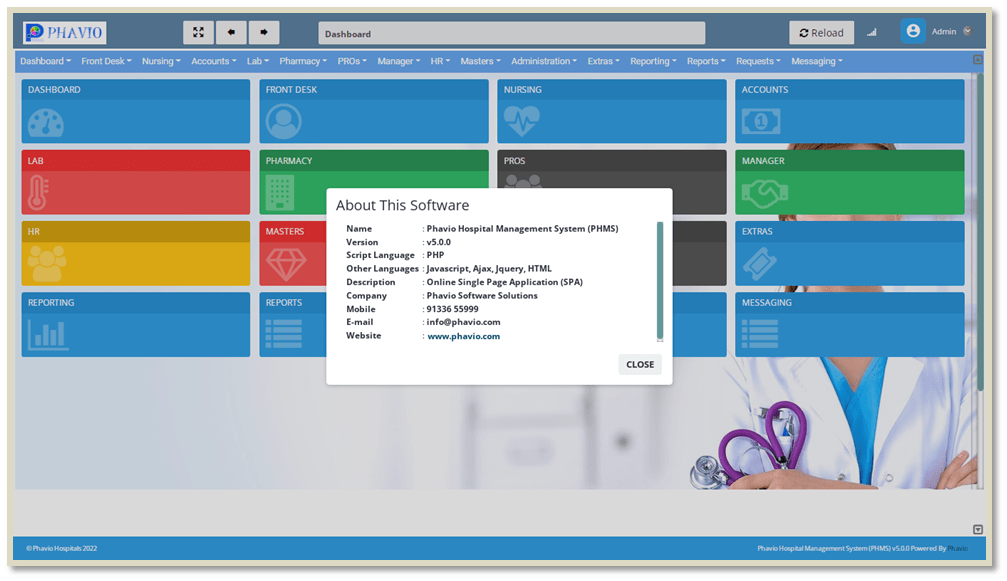The width and height of the screenshot is (1007, 581).
Task: Open the Reports tile list icon
Action: pyautogui.click(x=284, y=334)
